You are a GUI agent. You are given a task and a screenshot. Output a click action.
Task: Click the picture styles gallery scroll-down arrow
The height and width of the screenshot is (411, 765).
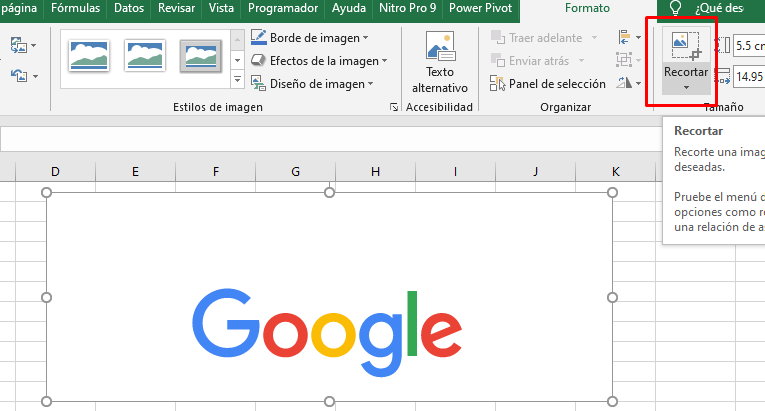(238, 61)
